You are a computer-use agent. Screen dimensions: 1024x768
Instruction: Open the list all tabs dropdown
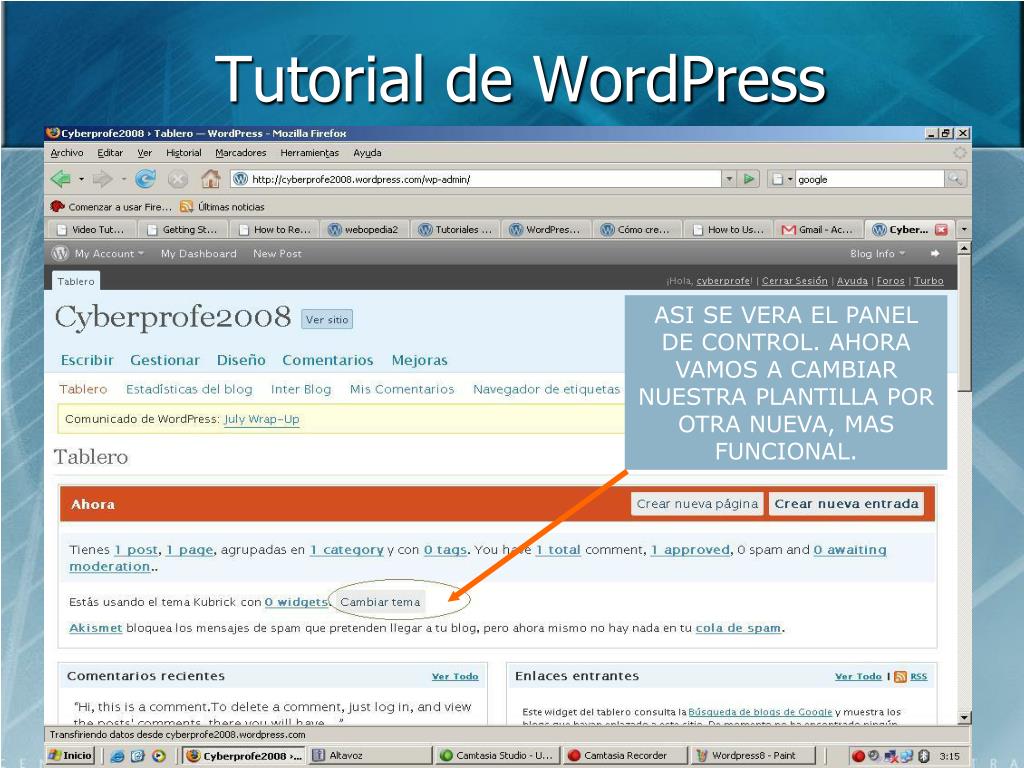[x=963, y=229]
